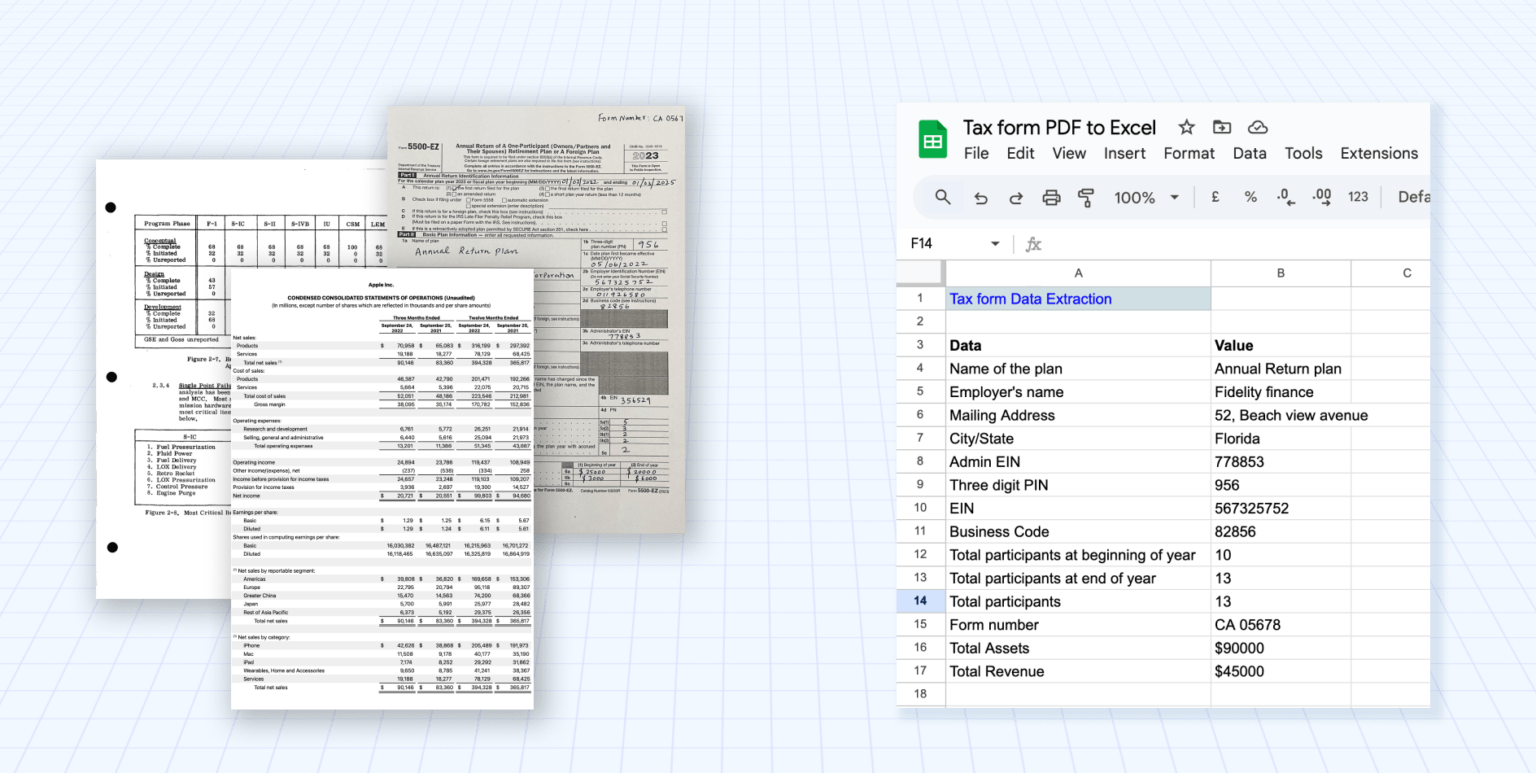
Task: Decrease decimal places with the .0 icon
Action: pos(1285,197)
